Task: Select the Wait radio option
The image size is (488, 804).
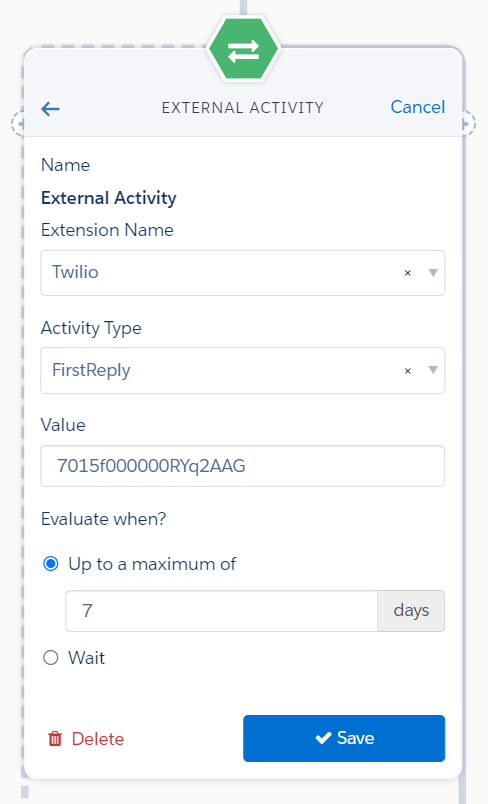Action: pos(51,657)
